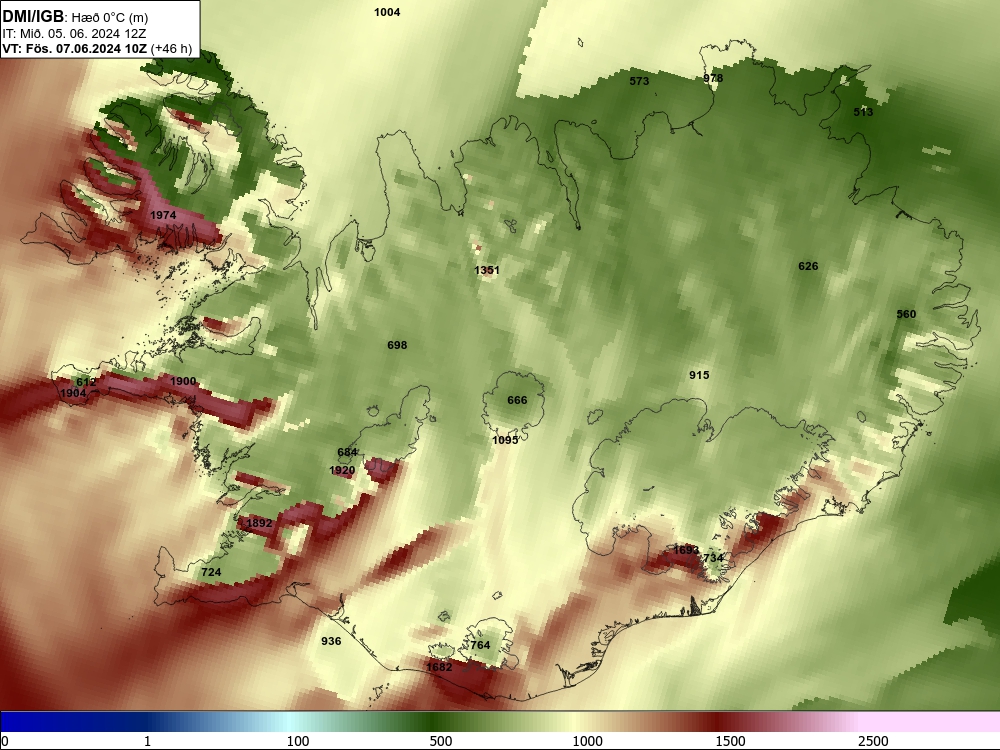Click the color scale label 2500
The image size is (1000, 750).
[x=873, y=741]
